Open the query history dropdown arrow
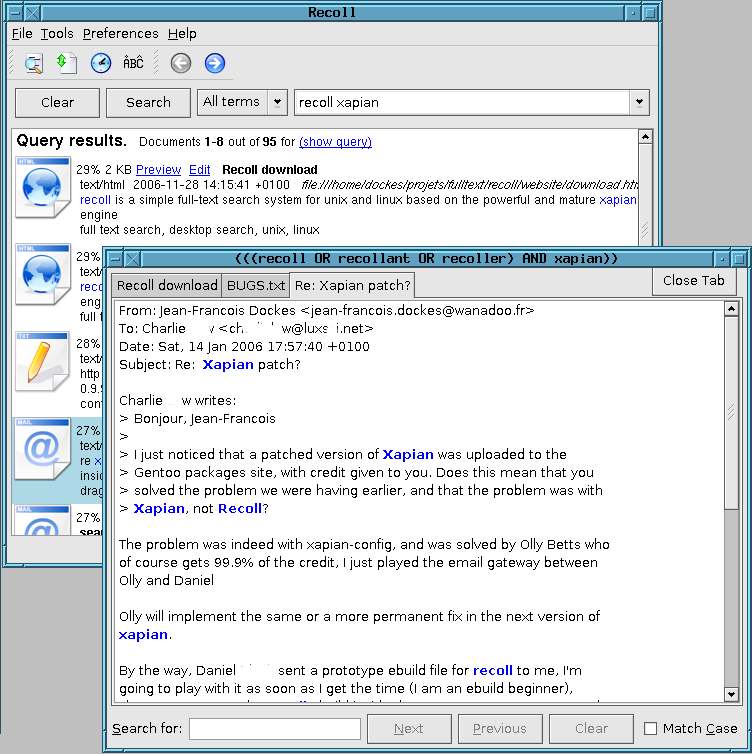The image size is (752, 754). click(639, 102)
